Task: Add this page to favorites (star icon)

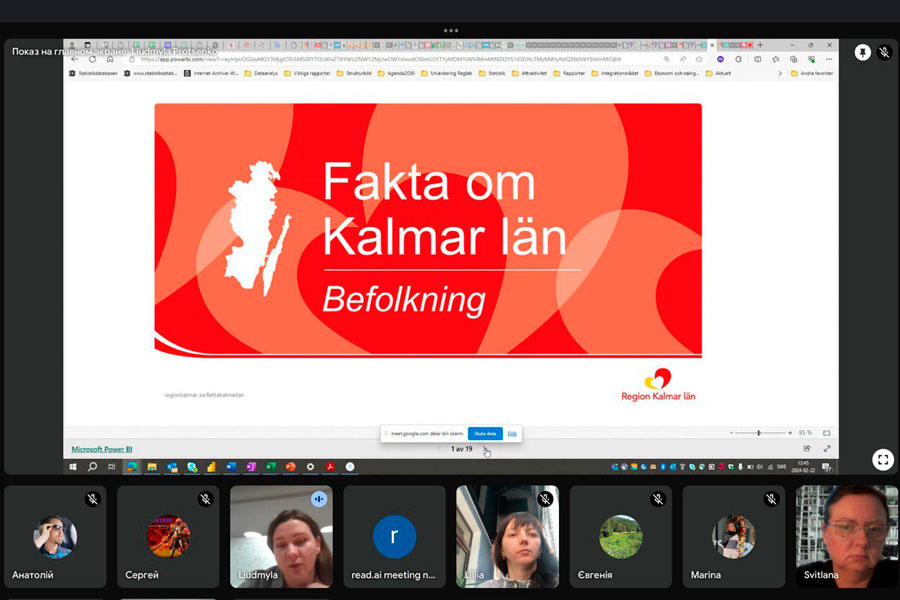Action: 699,59
